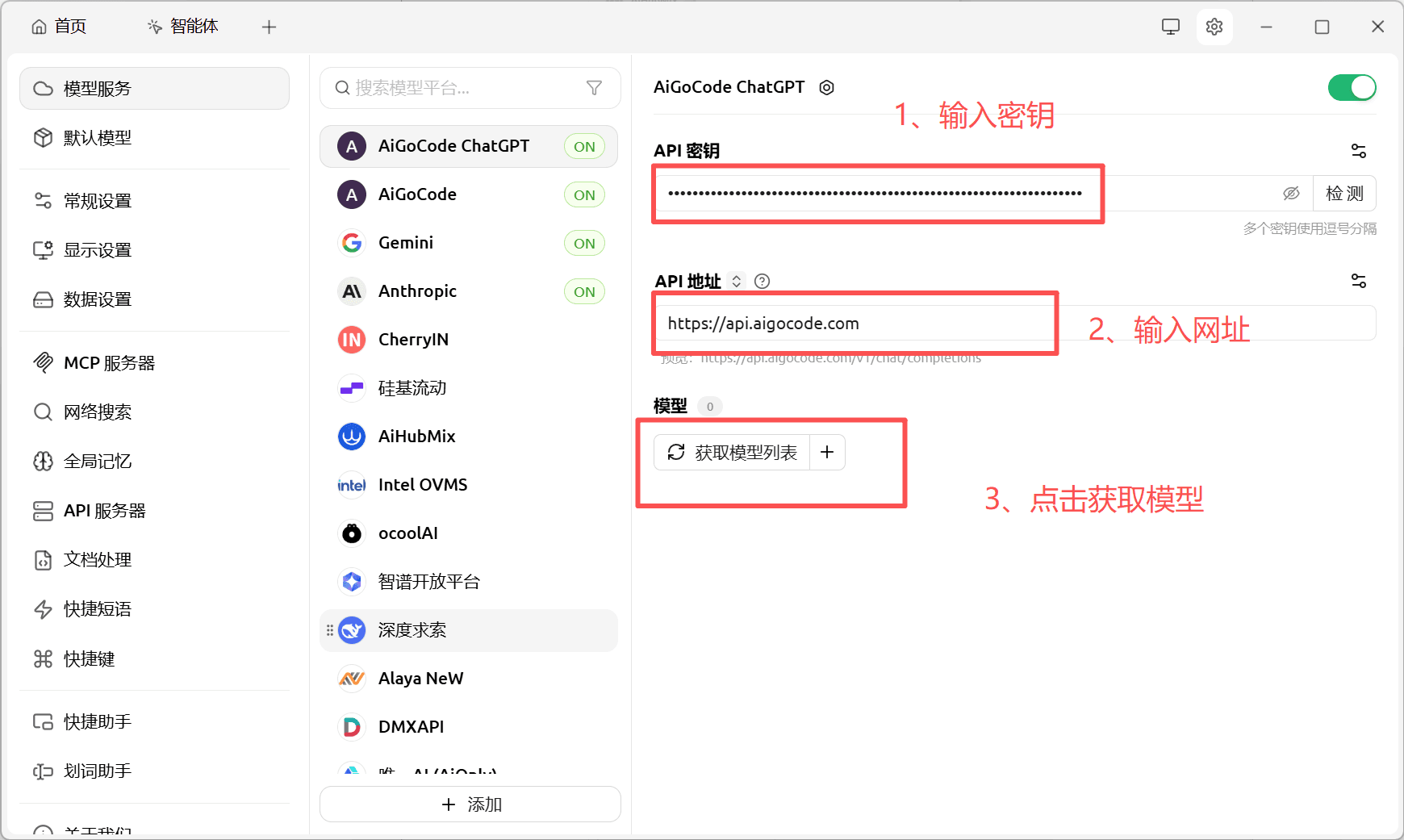Open 全局记忆 settings
Image resolution: width=1404 pixels, height=840 pixels.
pyautogui.click(x=154, y=462)
